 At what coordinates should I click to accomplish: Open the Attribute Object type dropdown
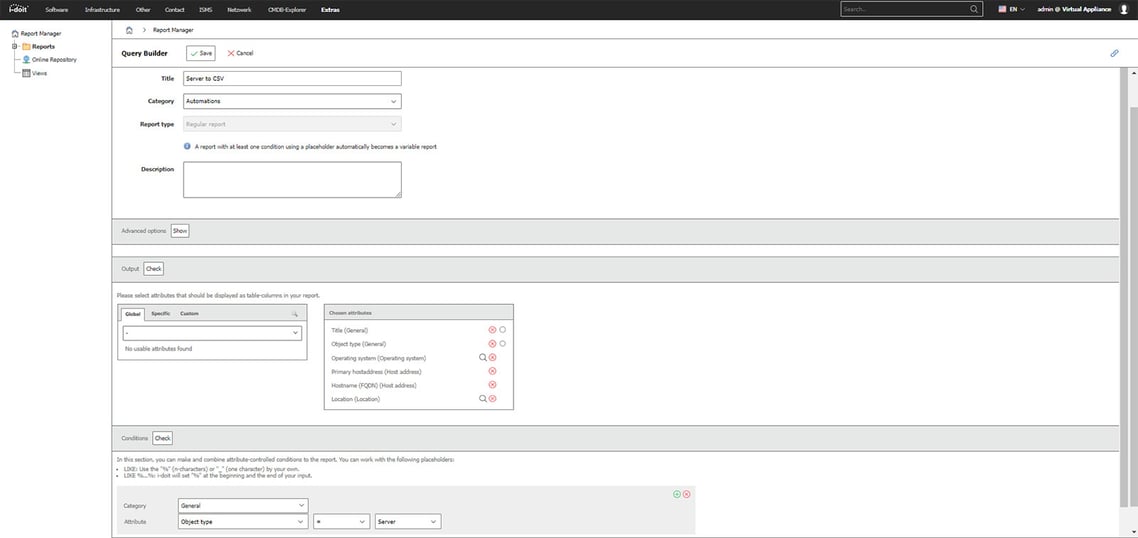click(x=242, y=521)
